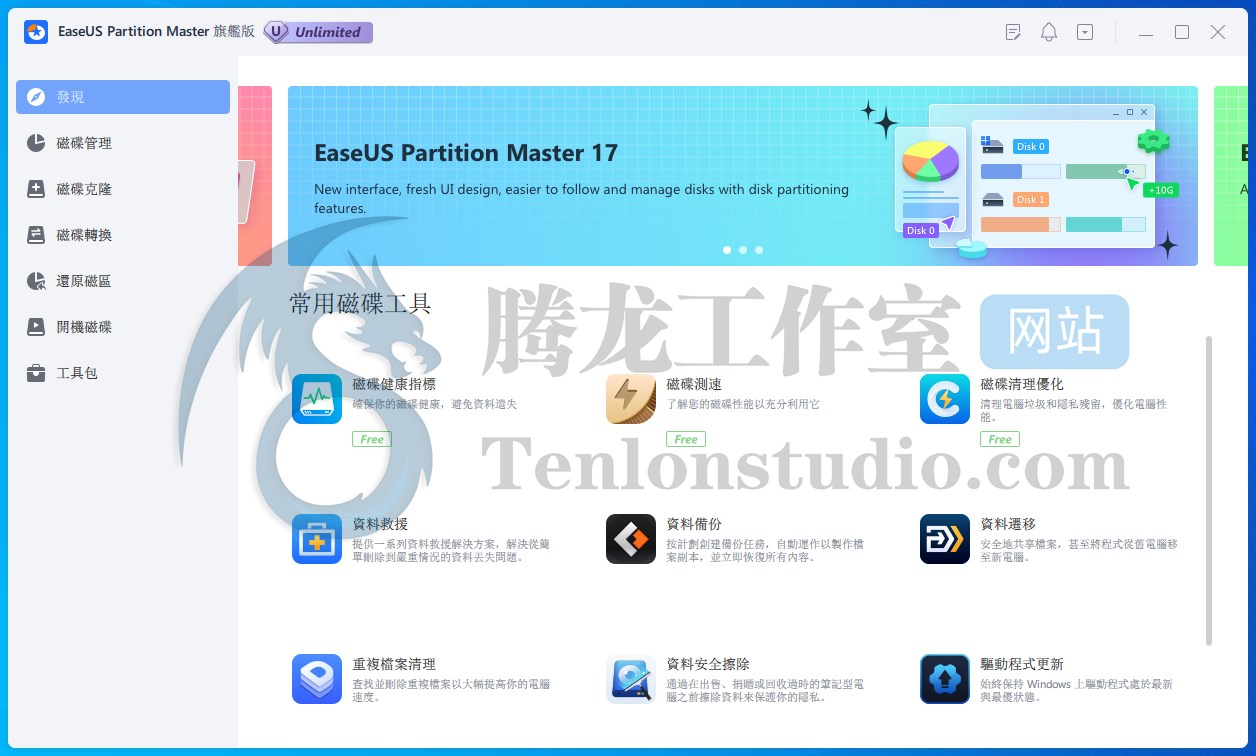Click the 常用磁碟工具 heading

(360, 304)
